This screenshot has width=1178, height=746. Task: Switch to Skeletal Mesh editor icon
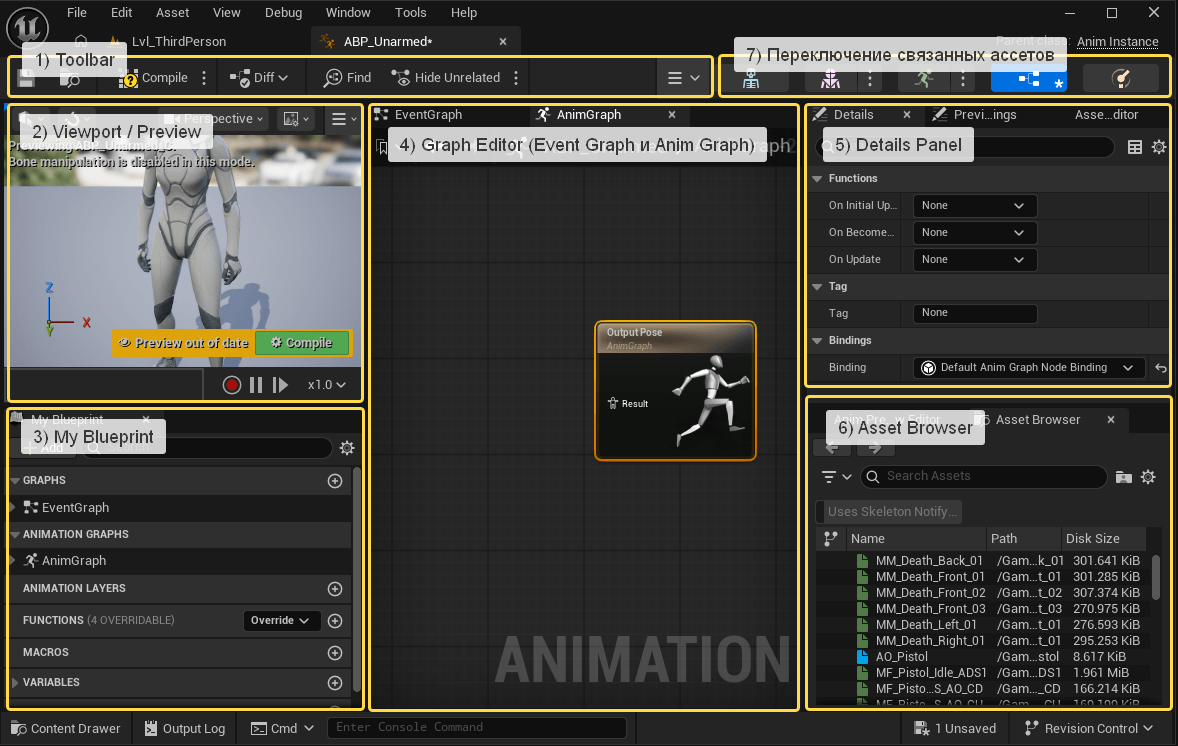(830, 79)
